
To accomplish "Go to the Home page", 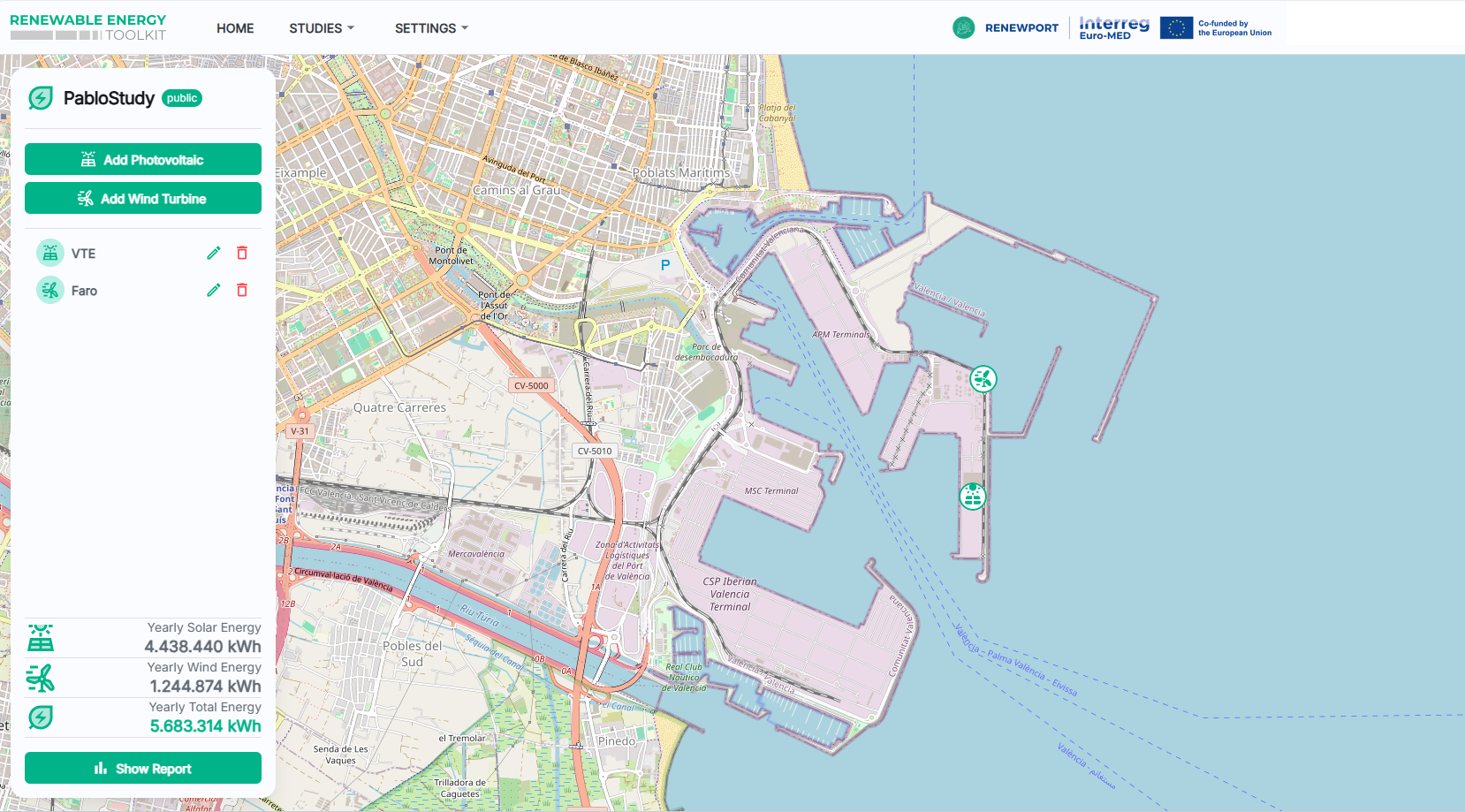I will pyautogui.click(x=235, y=28).
